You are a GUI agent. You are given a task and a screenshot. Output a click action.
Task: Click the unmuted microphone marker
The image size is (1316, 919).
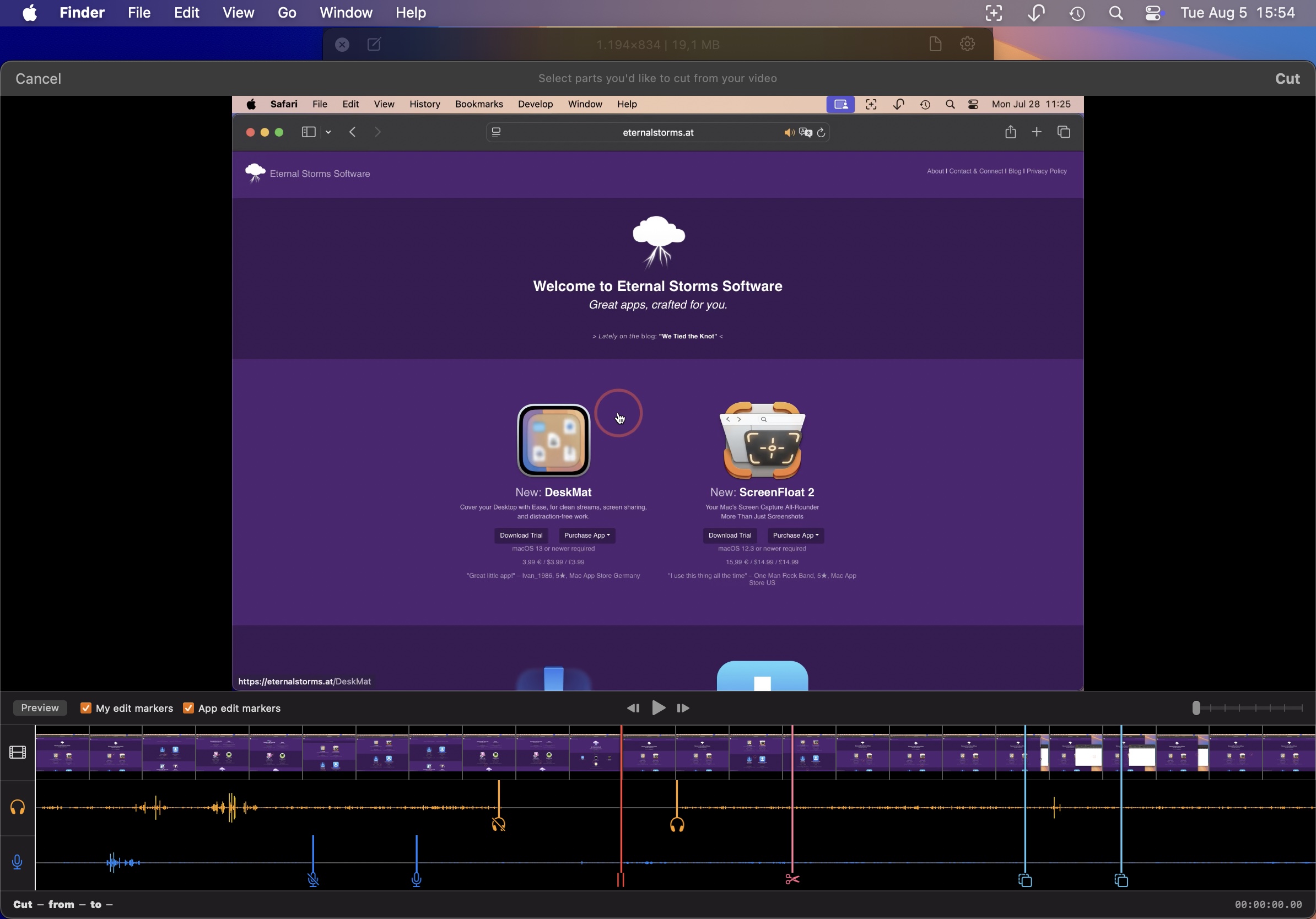point(417,880)
